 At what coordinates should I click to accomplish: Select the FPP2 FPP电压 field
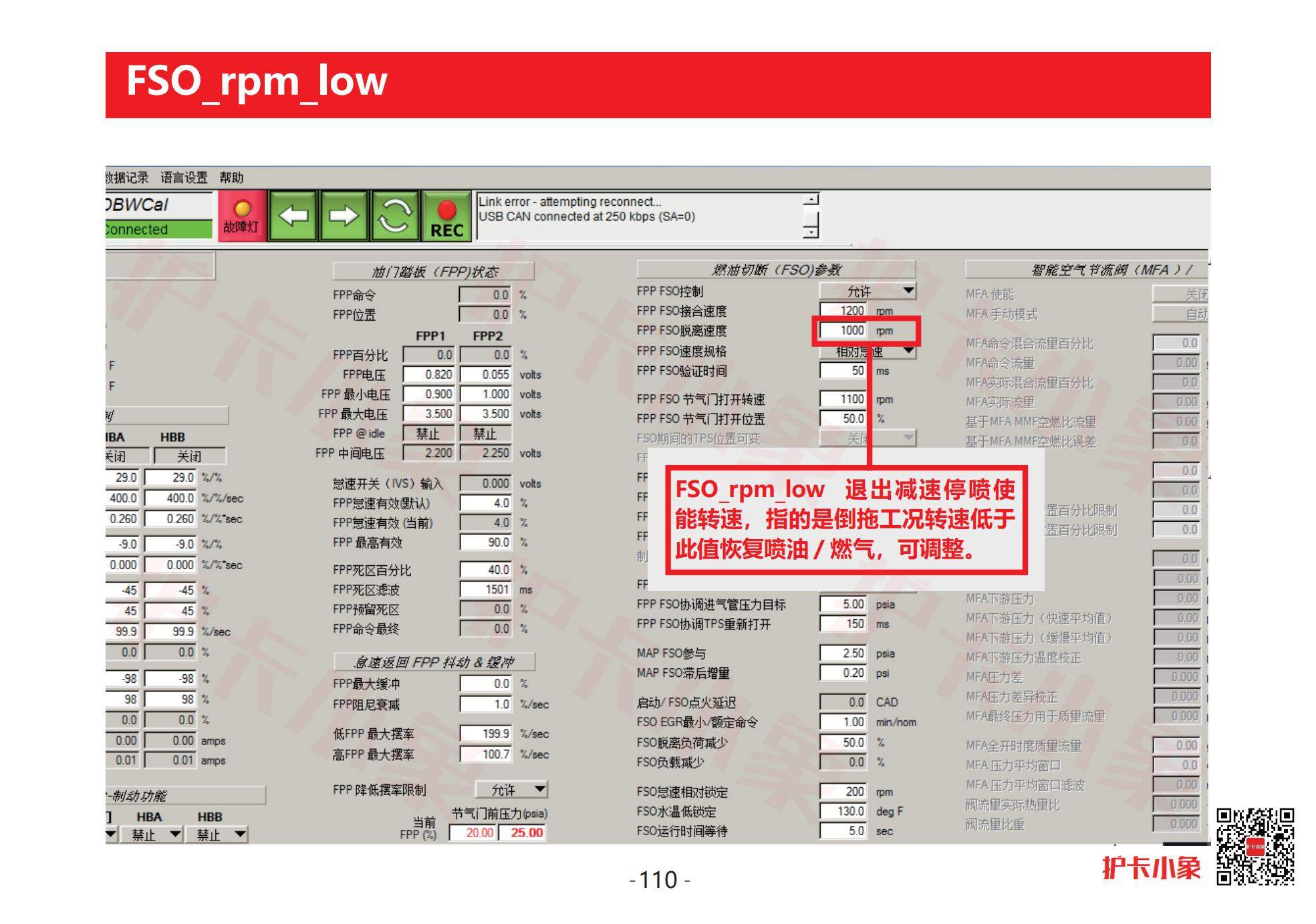pyautogui.click(x=486, y=374)
